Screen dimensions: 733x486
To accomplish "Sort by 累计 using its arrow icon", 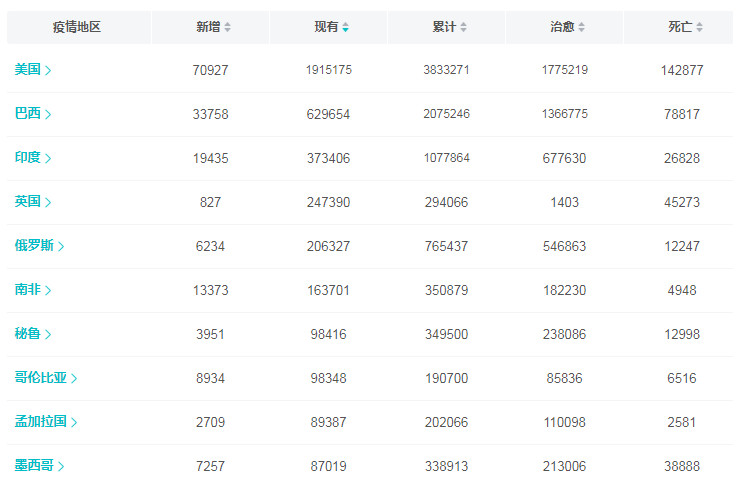I will click(463, 28).
